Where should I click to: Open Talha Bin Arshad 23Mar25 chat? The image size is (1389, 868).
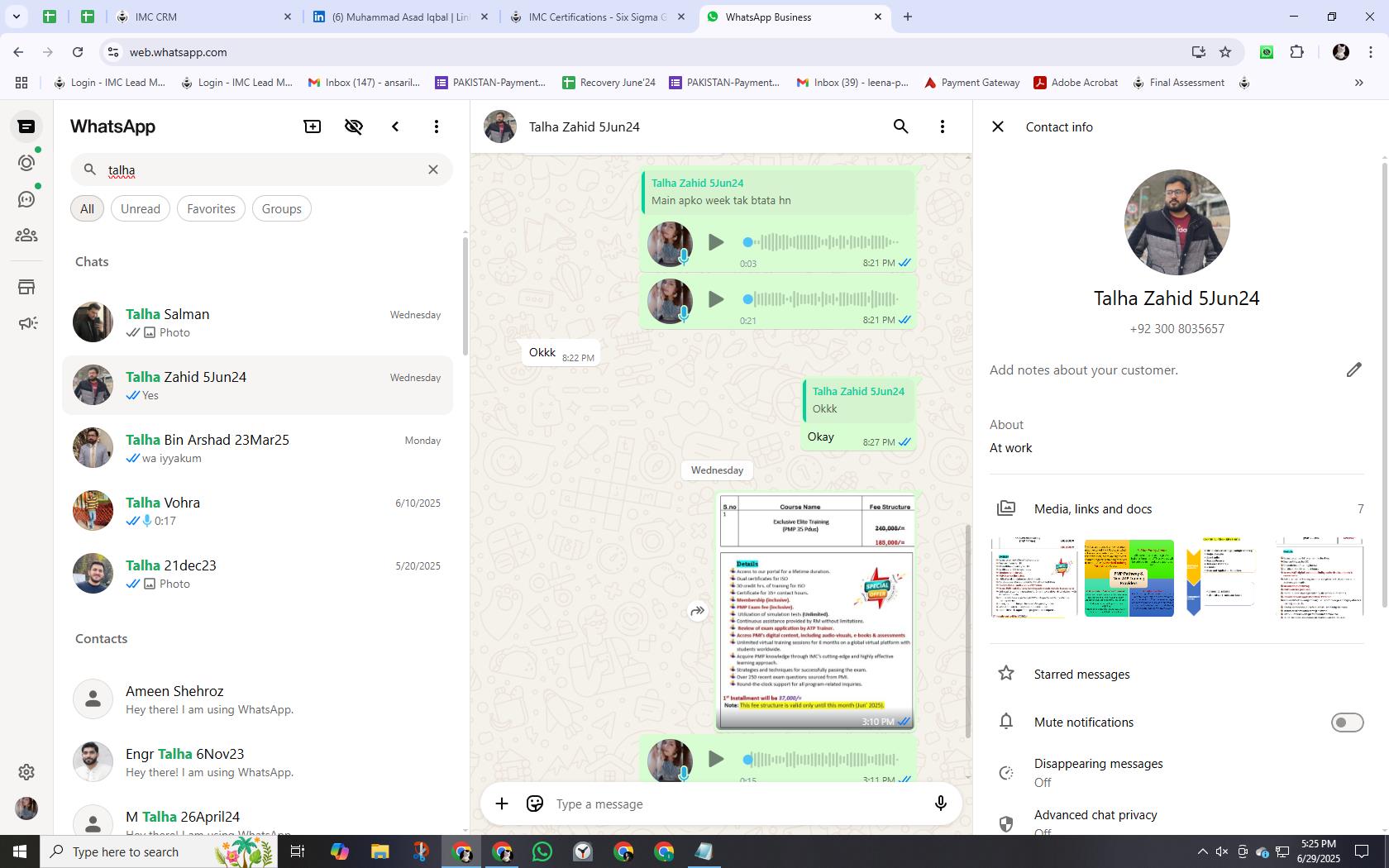(258, 448)
